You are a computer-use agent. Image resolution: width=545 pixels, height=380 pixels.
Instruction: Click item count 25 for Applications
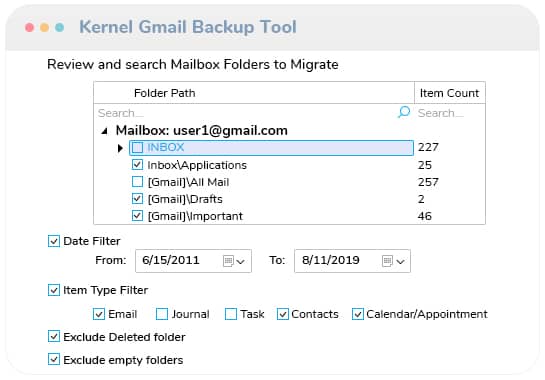tap(425, 165)
